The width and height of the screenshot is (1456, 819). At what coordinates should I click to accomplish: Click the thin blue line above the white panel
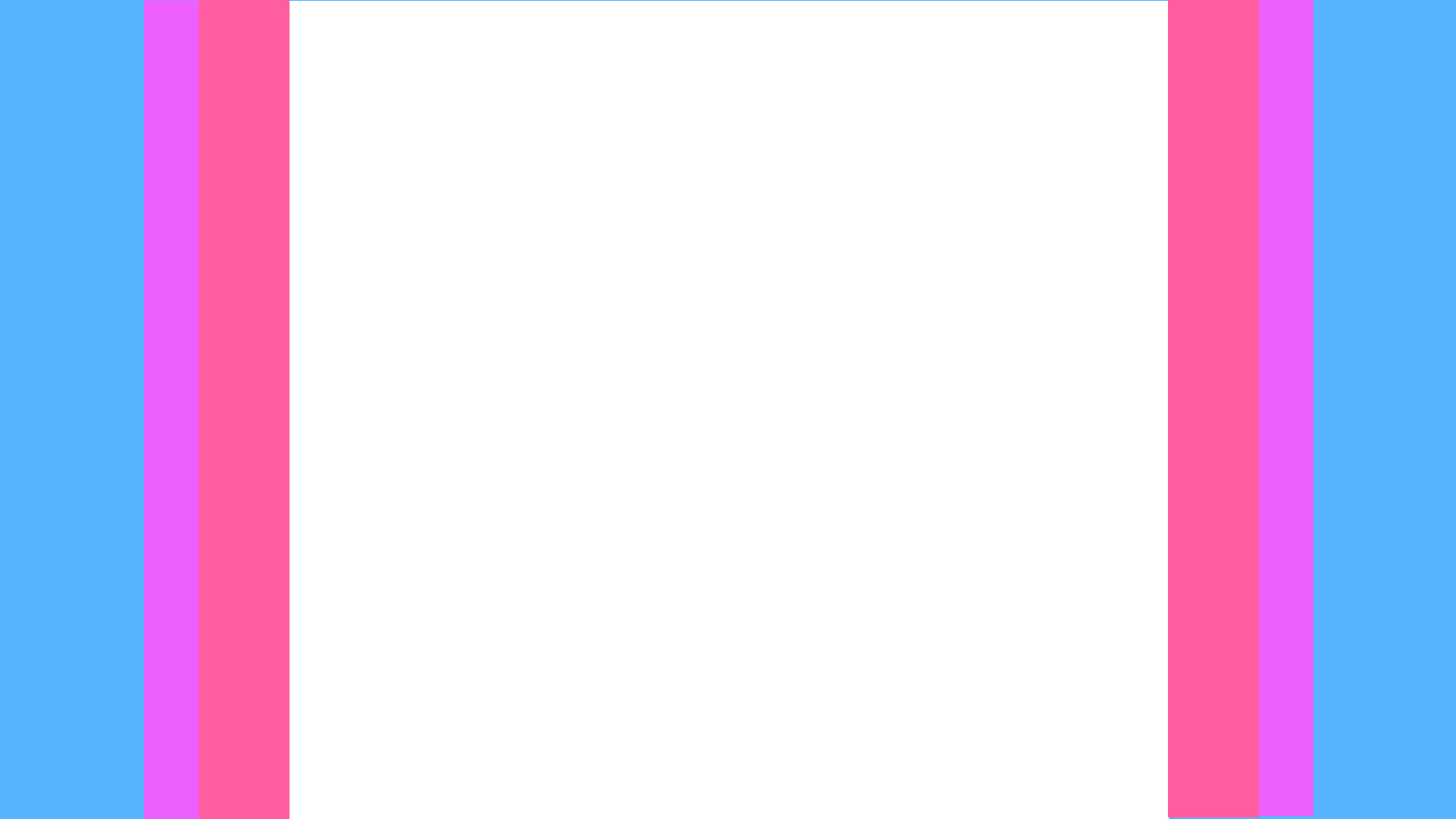pyautogui.click(x=728, y=1)
